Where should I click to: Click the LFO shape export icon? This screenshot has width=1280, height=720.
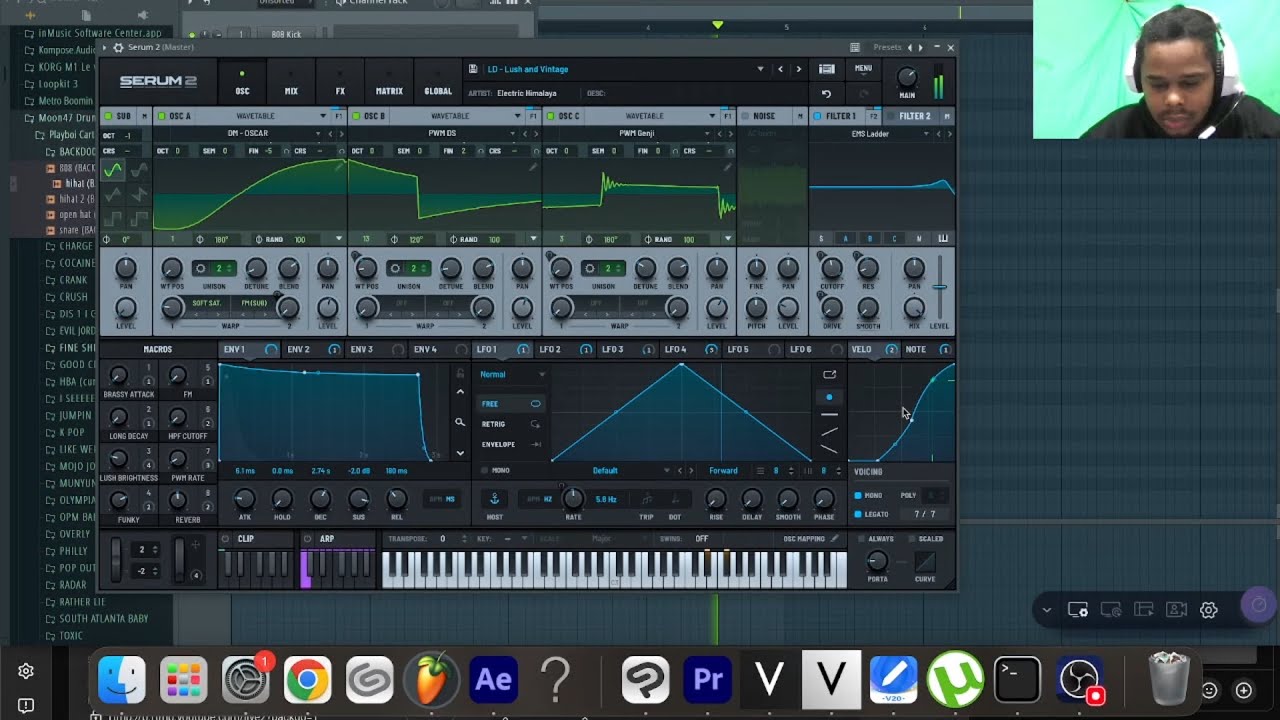(x=829, y=374)
